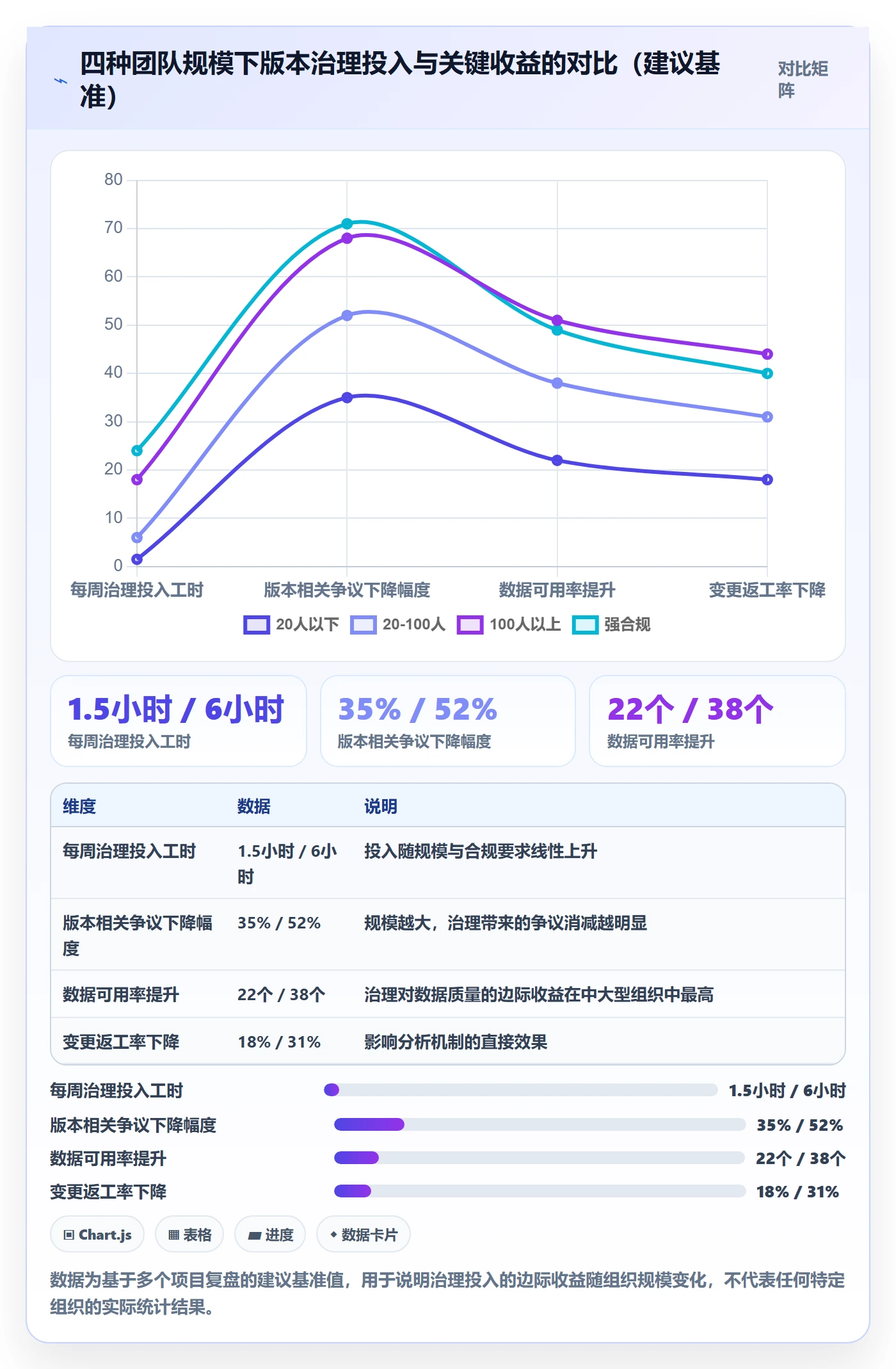Screen dimensions: 896x1369
Task: Click the lightning icon beside the title
Action: 61,81
